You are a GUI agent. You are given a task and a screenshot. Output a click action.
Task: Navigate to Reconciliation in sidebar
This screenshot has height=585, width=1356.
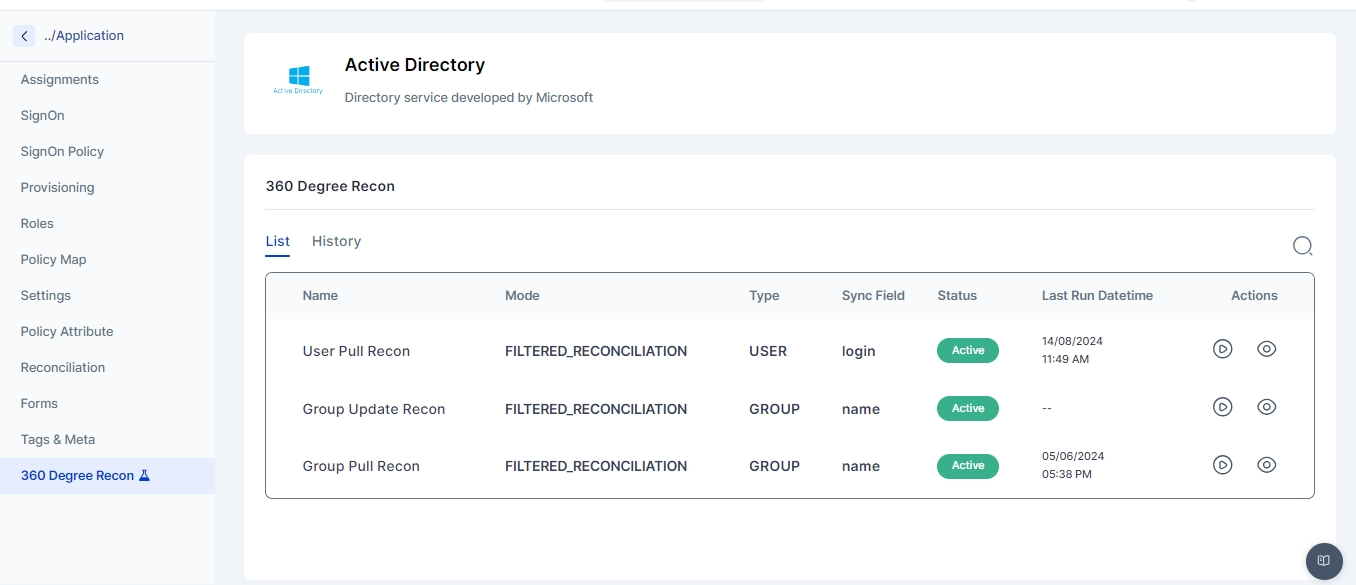(62, 368)
